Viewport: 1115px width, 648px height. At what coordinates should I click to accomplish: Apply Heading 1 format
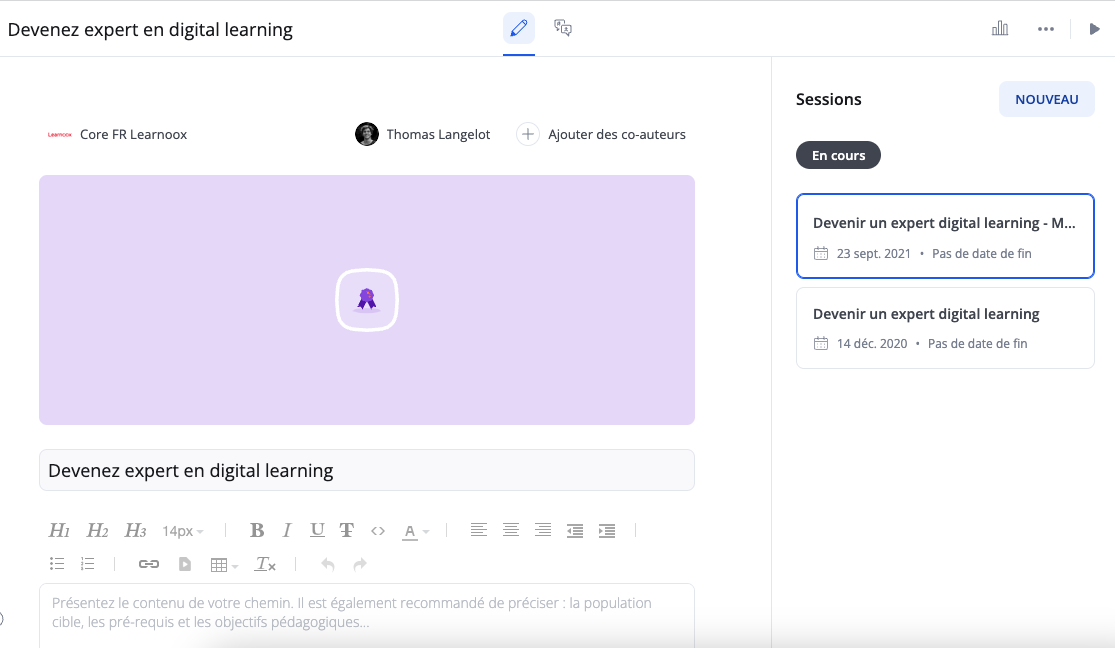(x=60, y=531)
